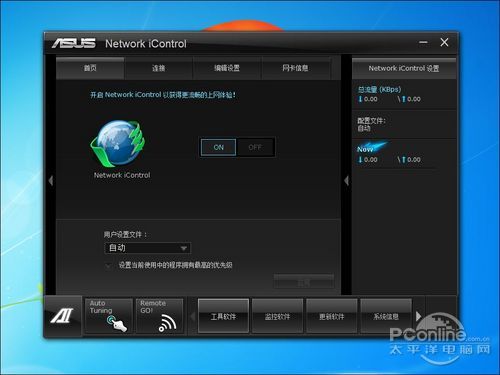Open the 编辑设置 tab

click(227, 68)
